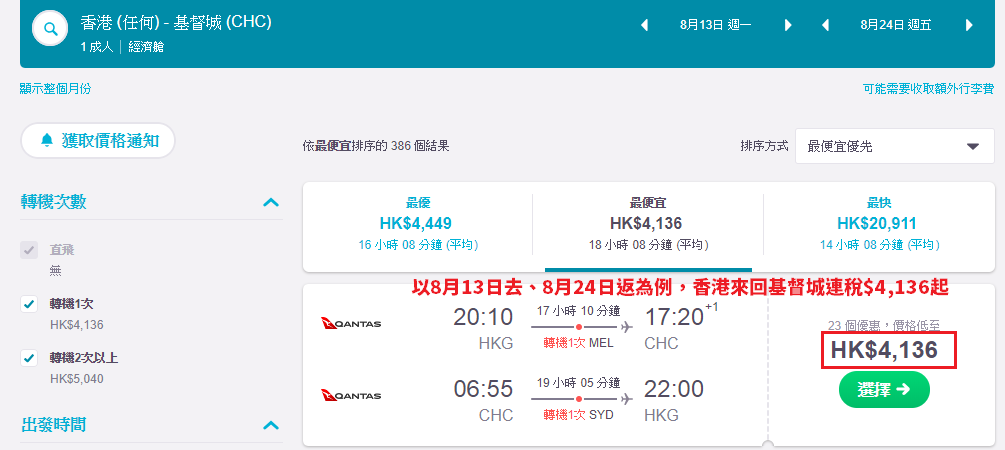
Task: Open the 顯示整個月份 link
Action: click(x=55, y=89)
